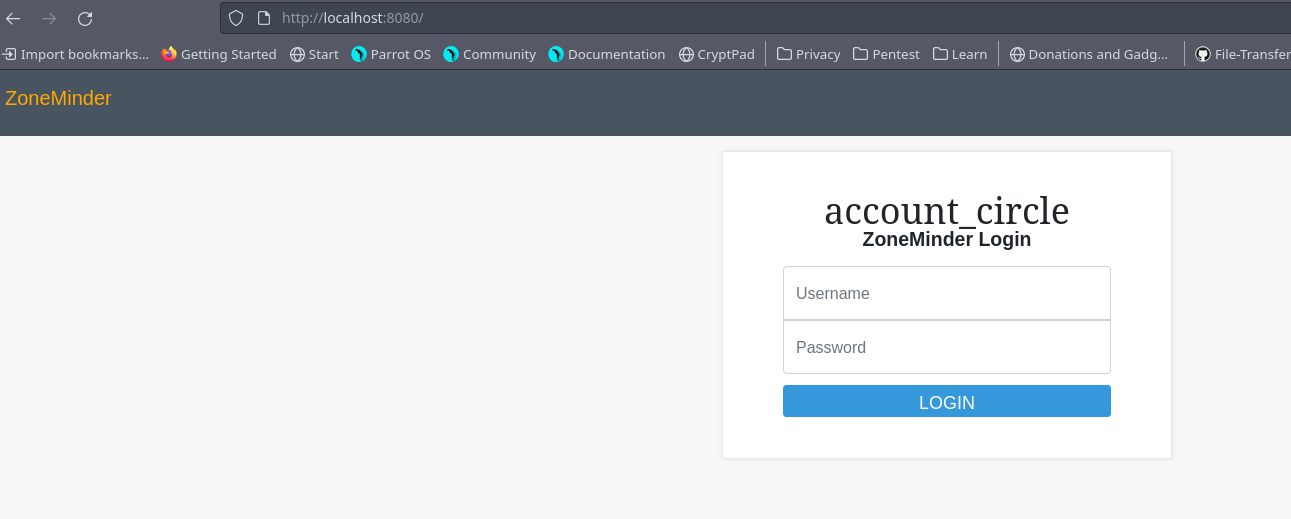The height and width of the screenshot is (519, 1291).
Task: Open the Documentation bookmark
Action: point(606,54)
